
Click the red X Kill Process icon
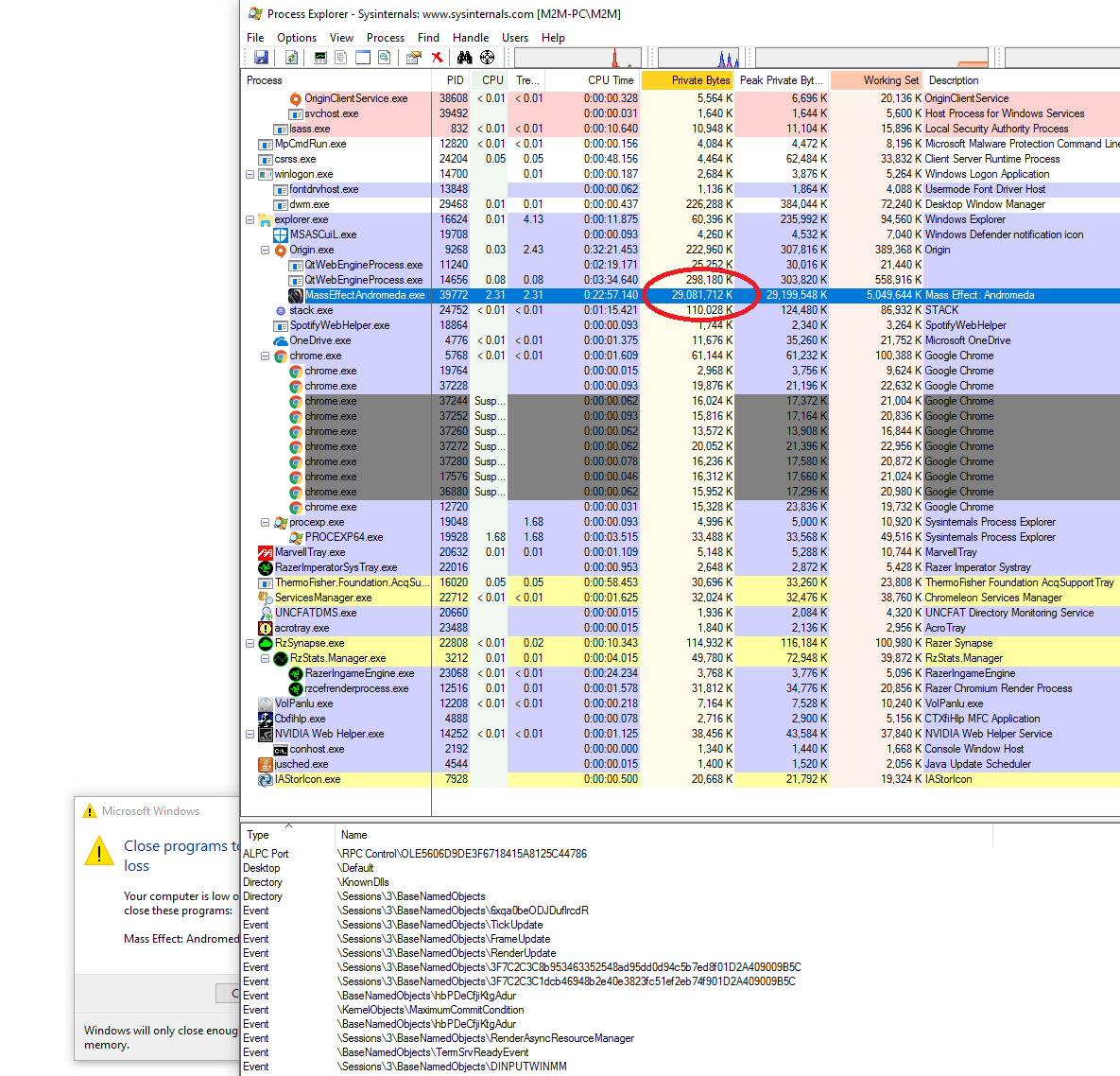click(437, 58)
